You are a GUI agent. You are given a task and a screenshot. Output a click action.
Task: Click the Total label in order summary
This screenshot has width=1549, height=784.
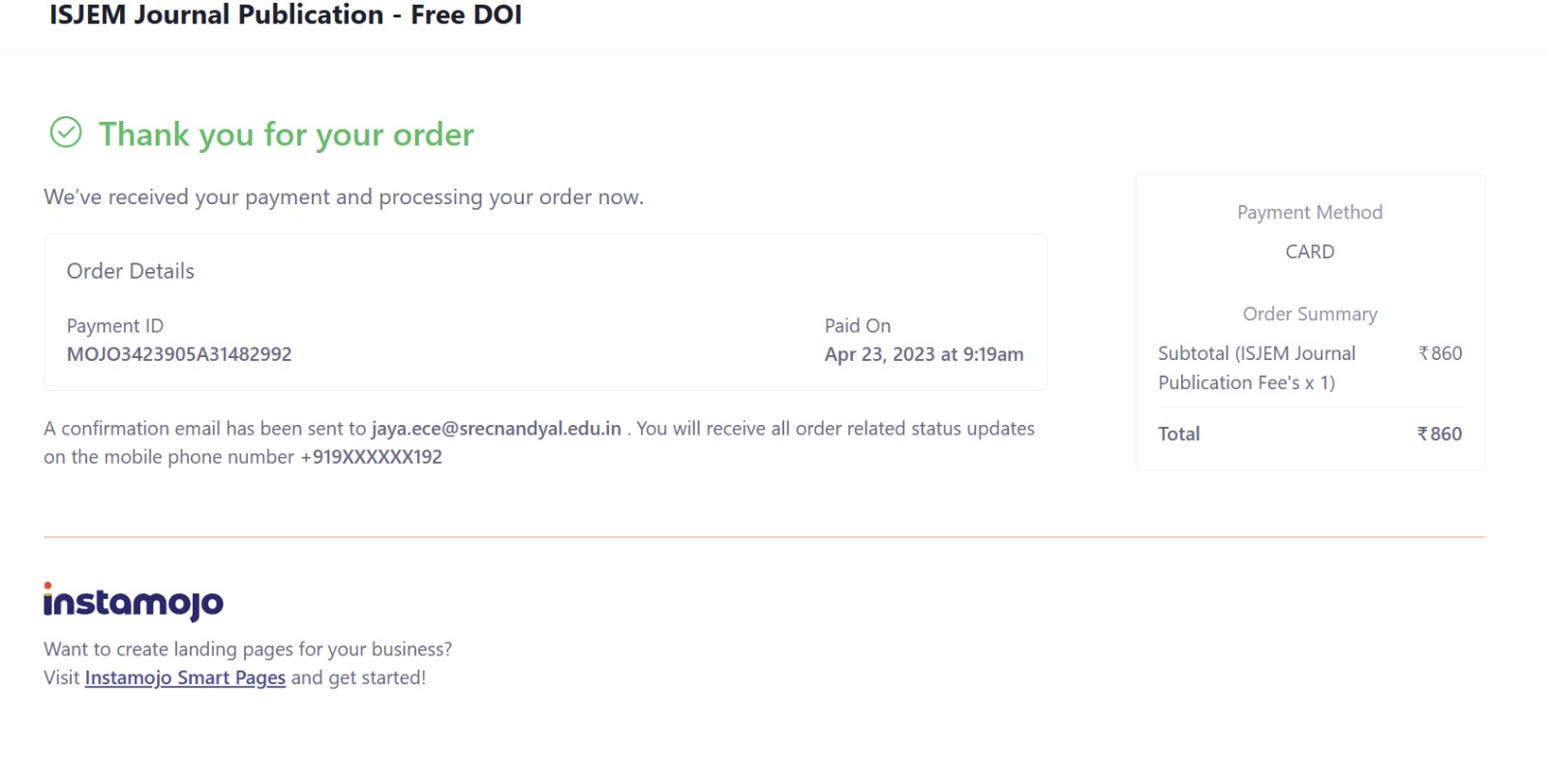click(1179, 434)
